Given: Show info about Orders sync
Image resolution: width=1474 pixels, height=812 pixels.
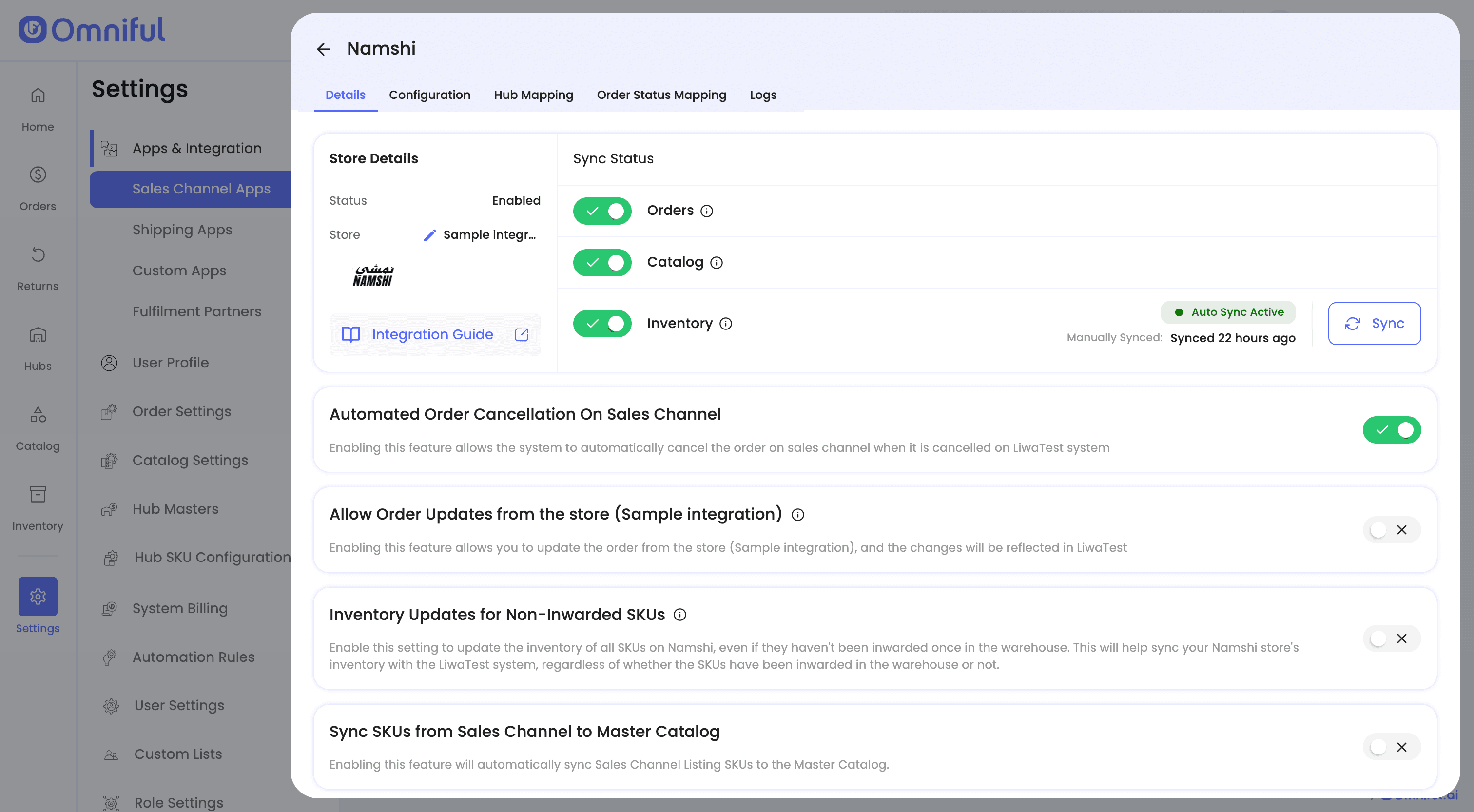Looking at the screenshot, I should [707, 211].
